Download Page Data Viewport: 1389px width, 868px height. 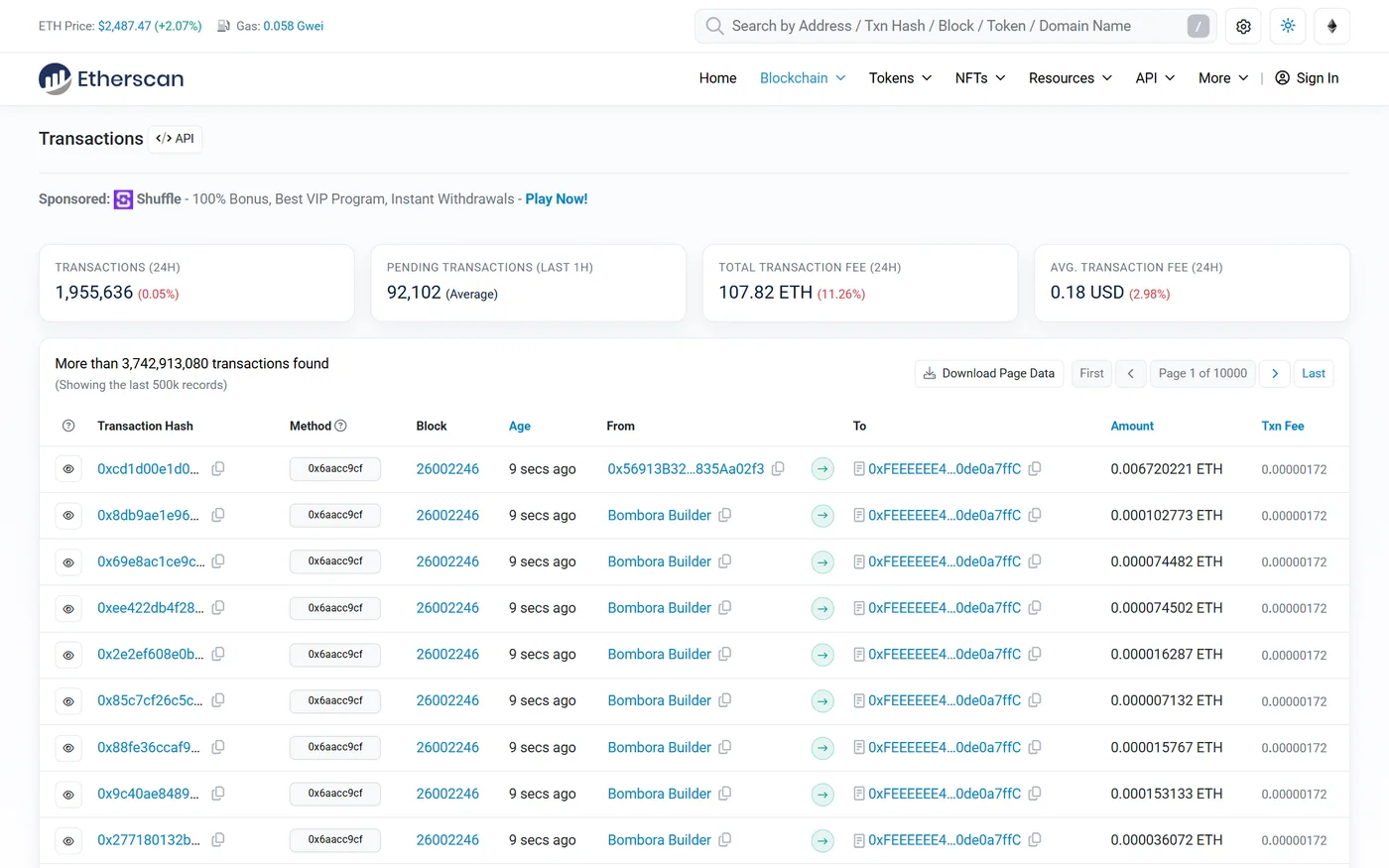click(988, 373)
